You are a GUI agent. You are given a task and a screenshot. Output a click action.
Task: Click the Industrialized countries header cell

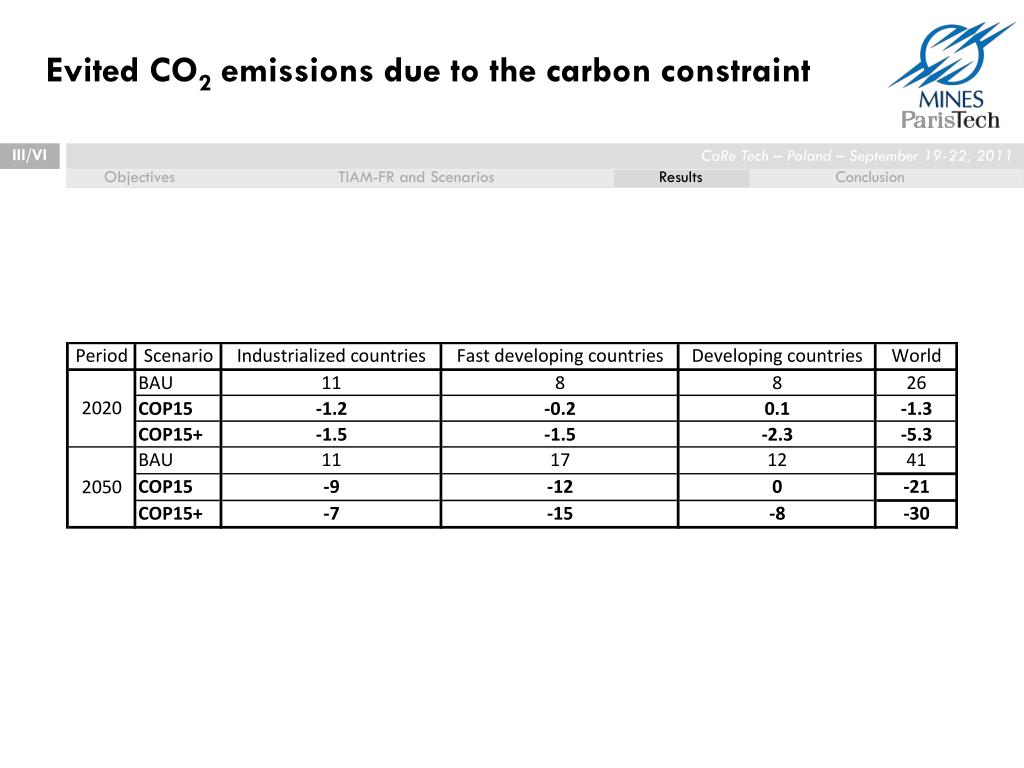(x=331, y=356)
